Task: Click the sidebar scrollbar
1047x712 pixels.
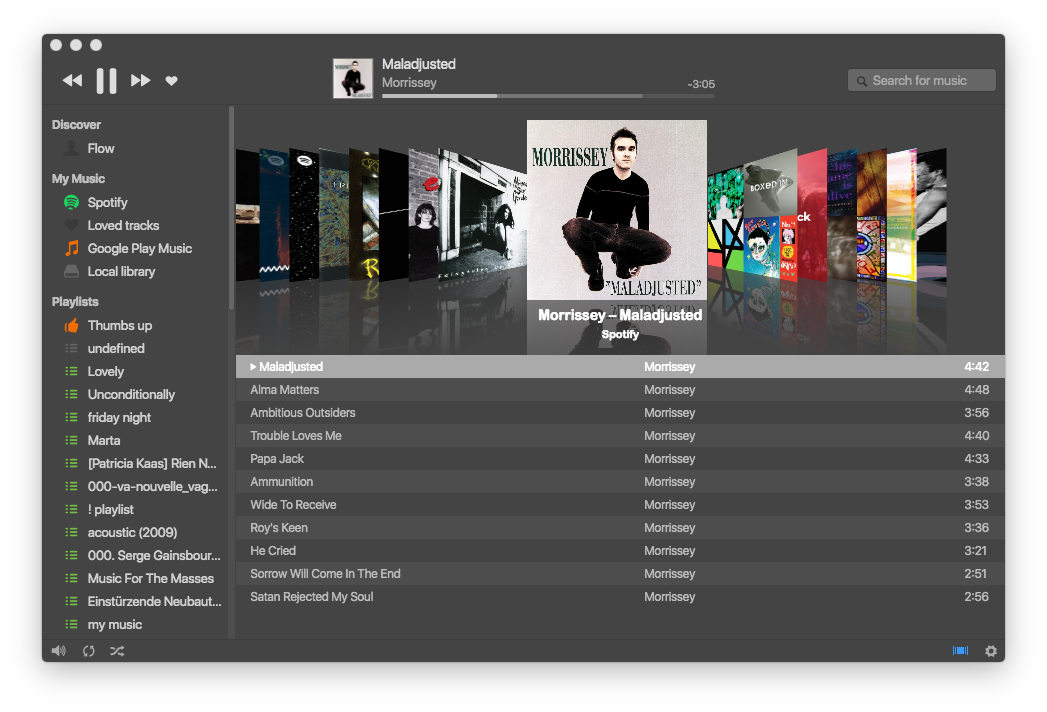Action: point(231,208)
